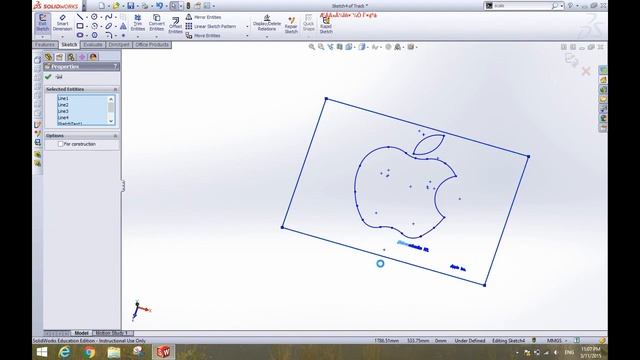Select the Smart Dimension tool
Screen dimensions: 640x360
point(62,23)
